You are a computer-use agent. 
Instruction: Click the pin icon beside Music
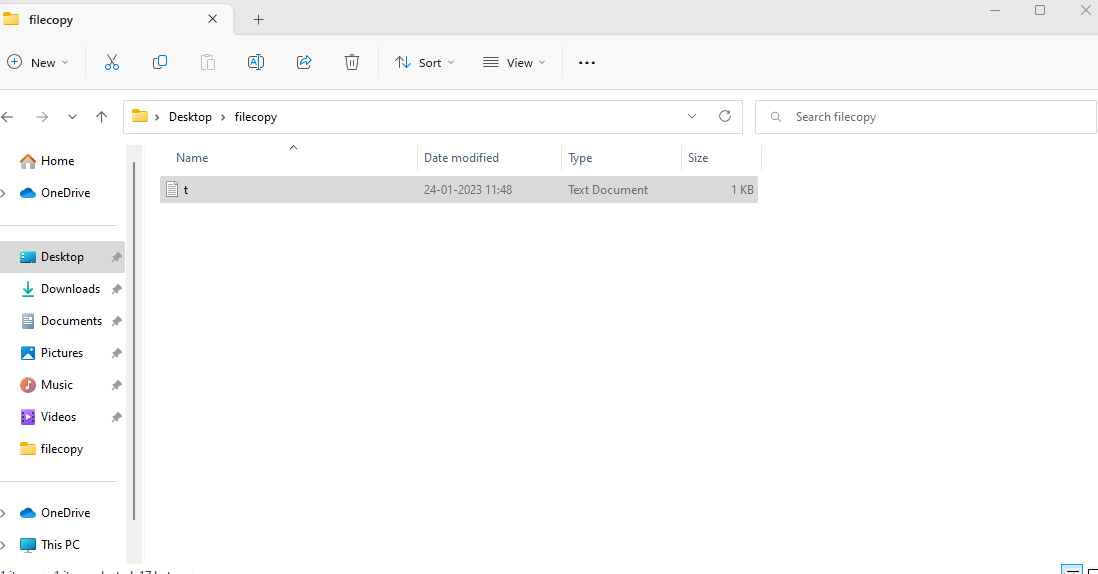(x=116, y=385)
